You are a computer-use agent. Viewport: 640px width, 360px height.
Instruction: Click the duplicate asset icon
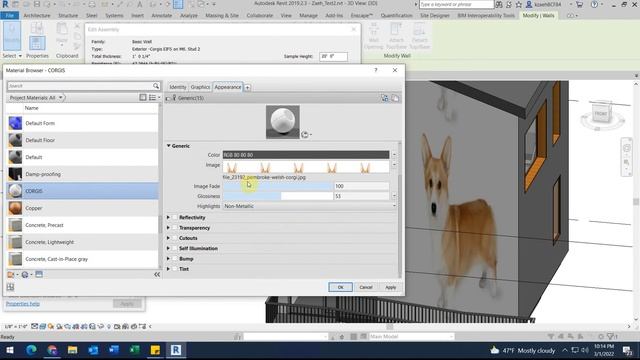click(395, 98)
